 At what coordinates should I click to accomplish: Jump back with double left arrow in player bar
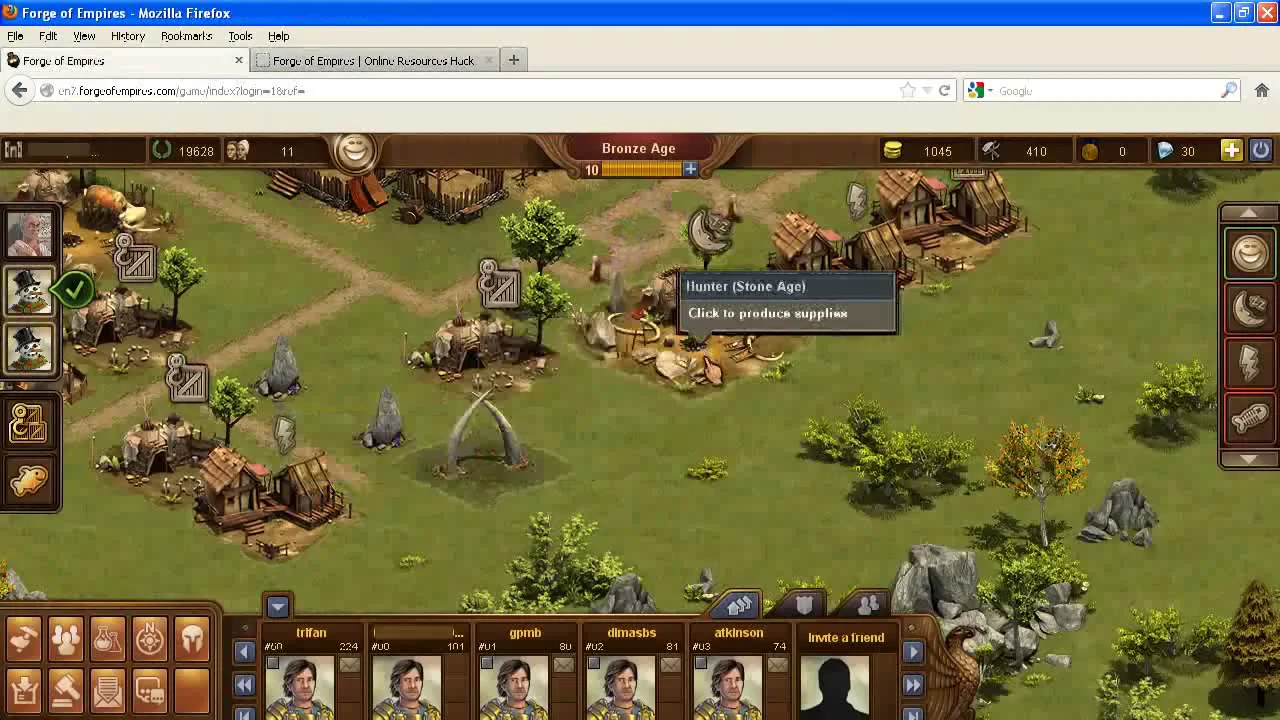pyautogui.click(x=244, y=685)
